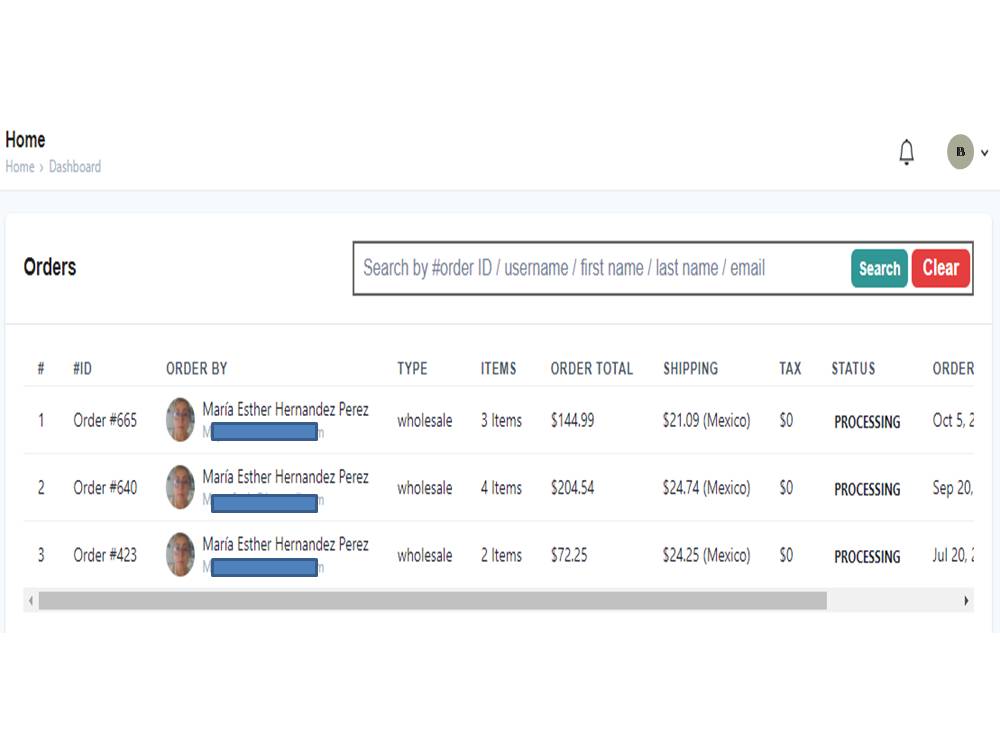Screen dimensions: 1000x750
Task: Click the 2 Items cell
Action: 501,555
